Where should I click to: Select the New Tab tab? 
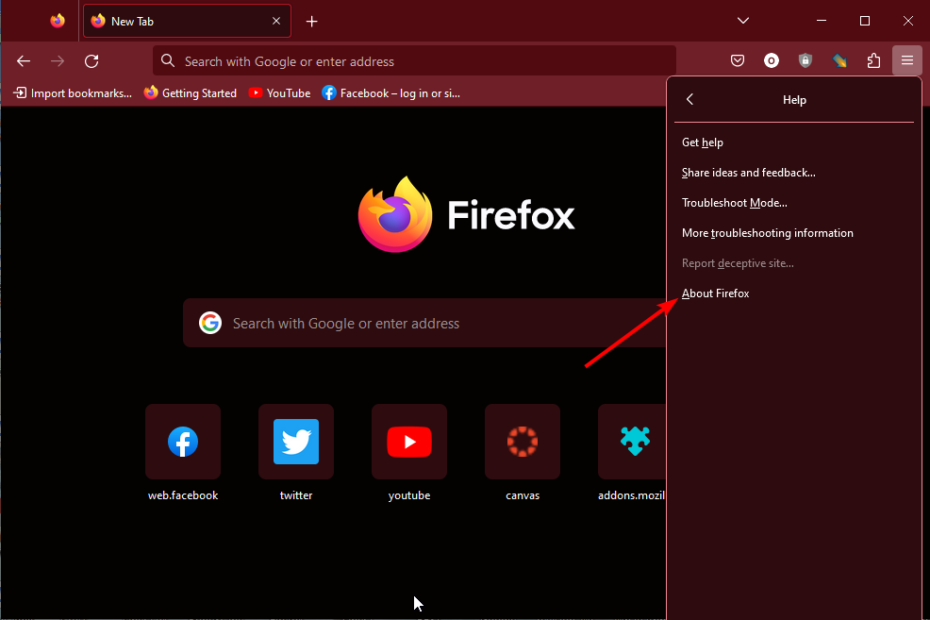pos(187,21)
